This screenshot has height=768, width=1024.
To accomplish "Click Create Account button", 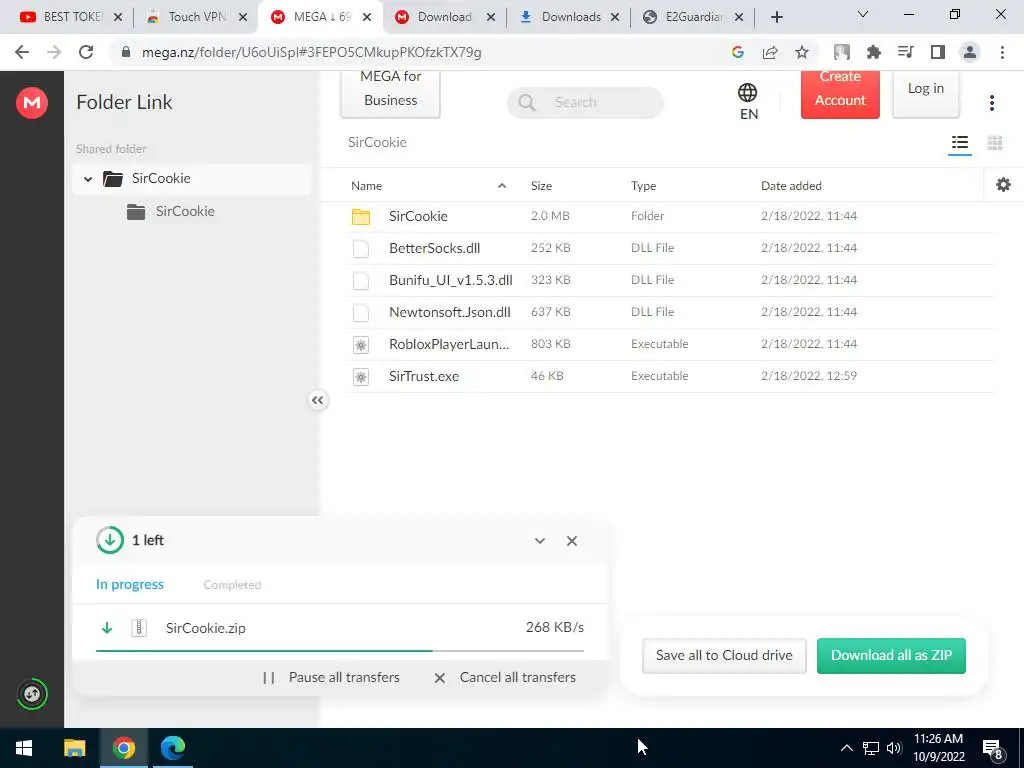I will pos(840,93).
